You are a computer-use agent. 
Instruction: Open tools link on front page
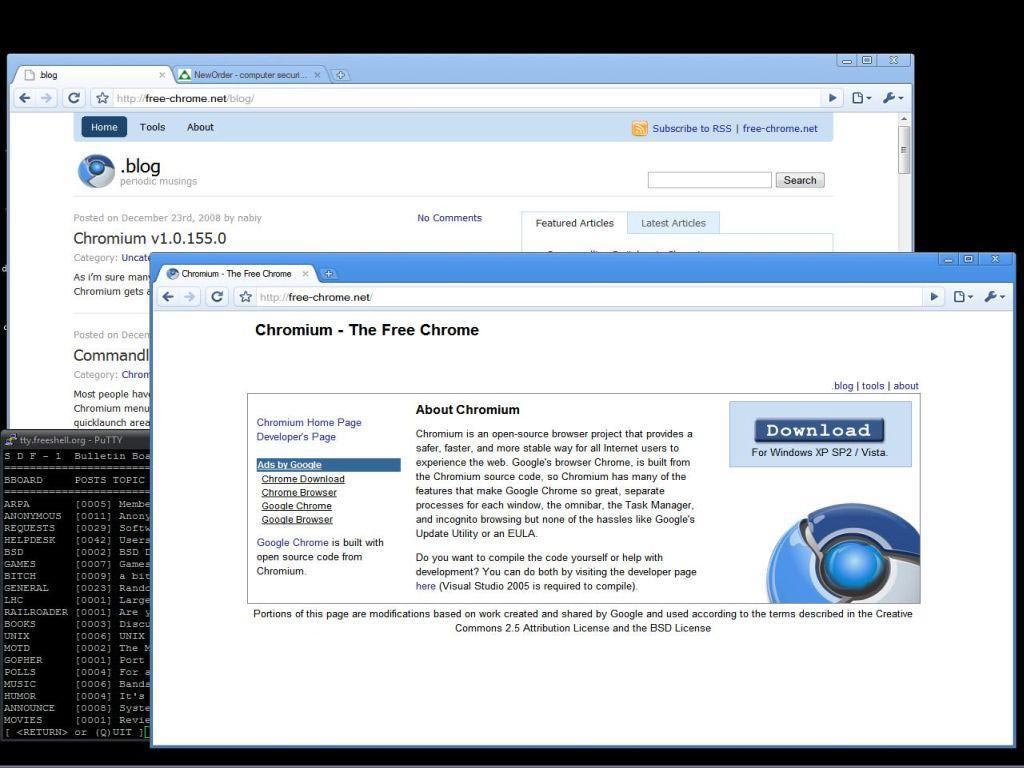click(x=872, y=386)
